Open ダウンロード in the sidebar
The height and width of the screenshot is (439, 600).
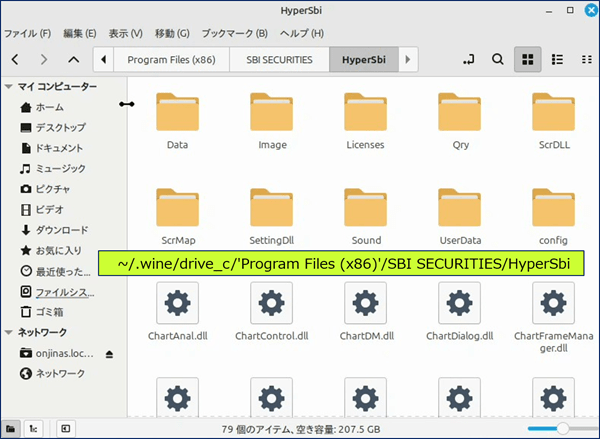54,230
